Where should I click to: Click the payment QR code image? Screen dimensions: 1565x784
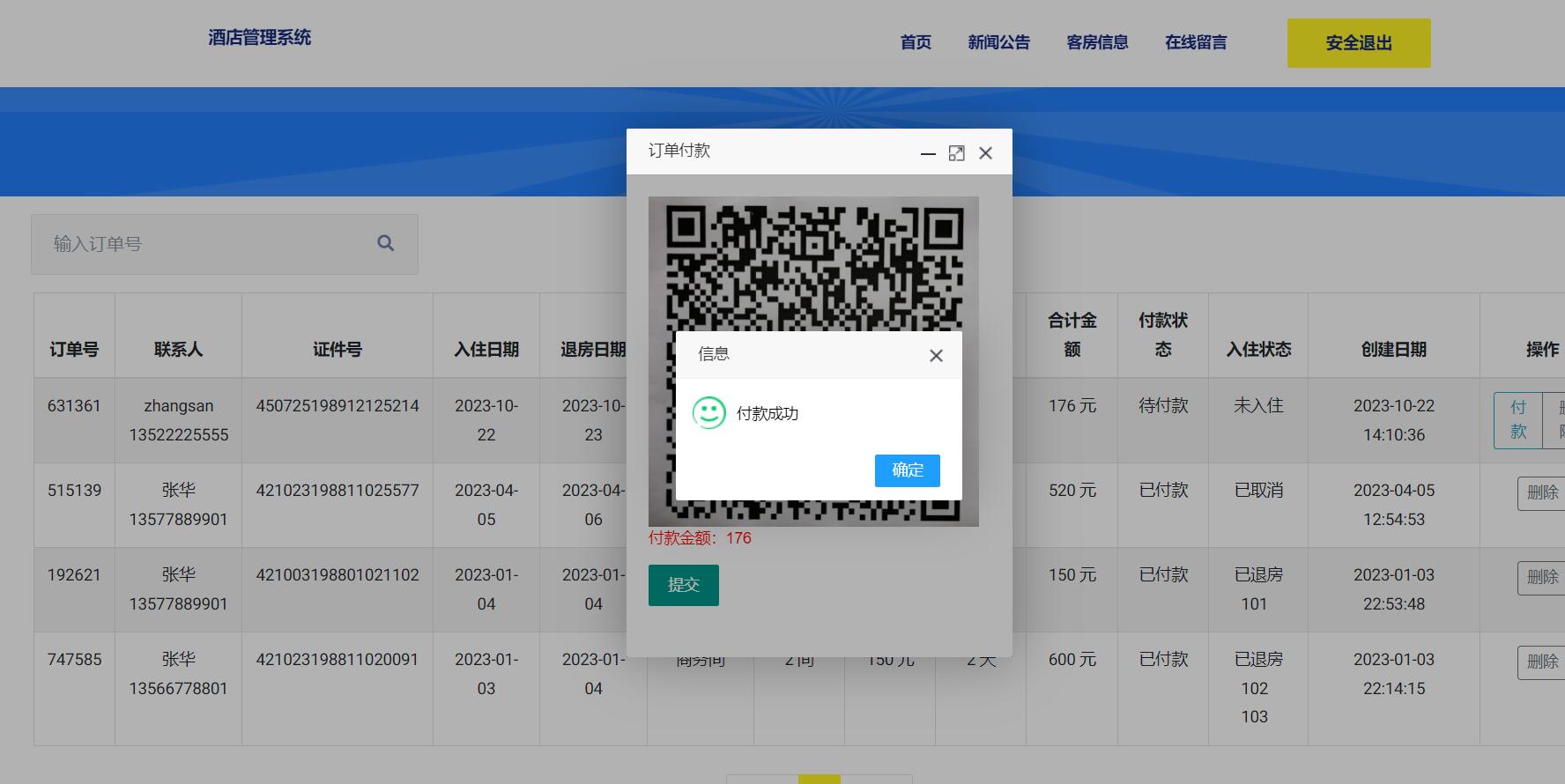[813, 361]
